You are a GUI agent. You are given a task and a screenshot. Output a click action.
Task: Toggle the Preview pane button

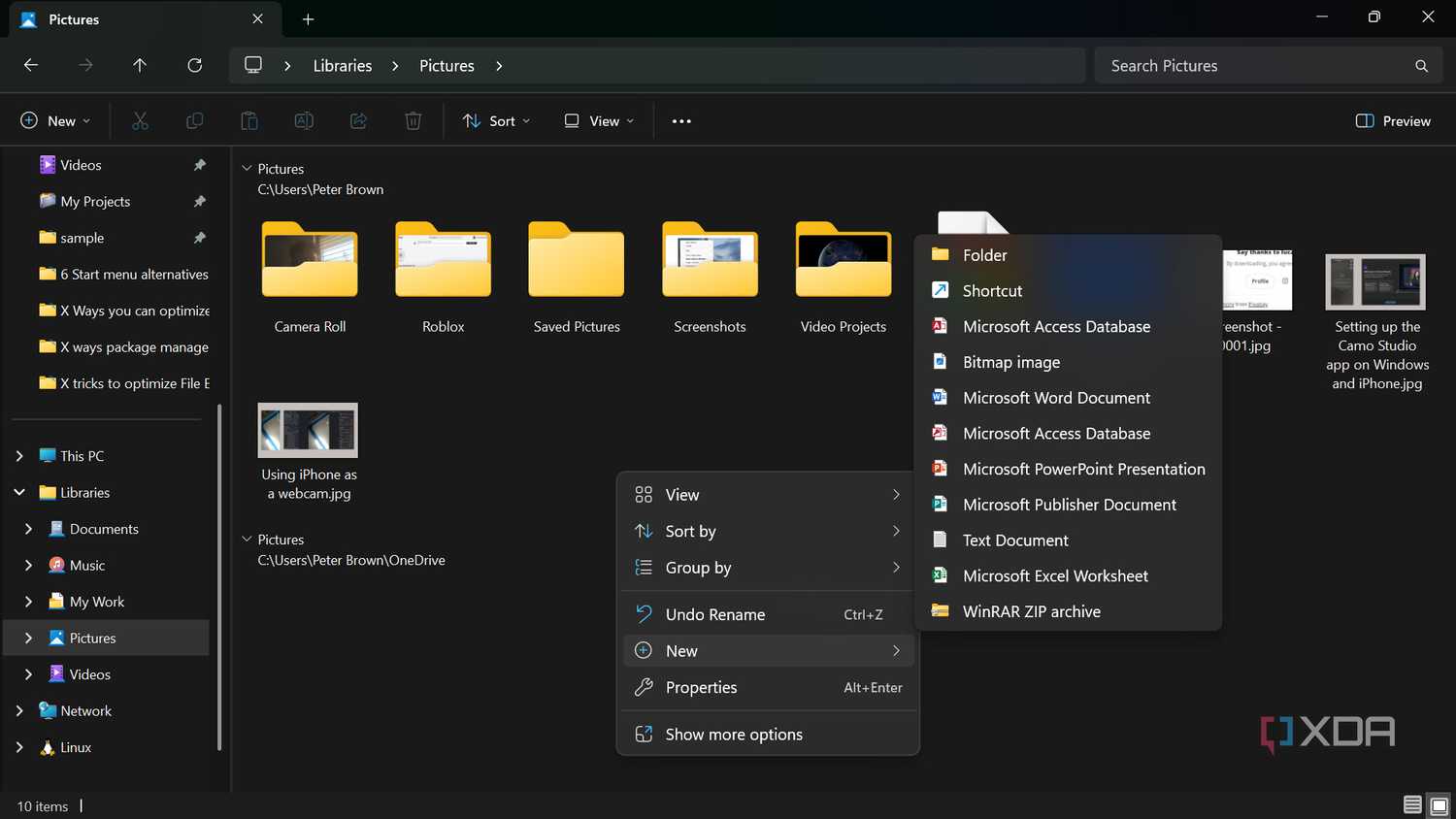1393,121
